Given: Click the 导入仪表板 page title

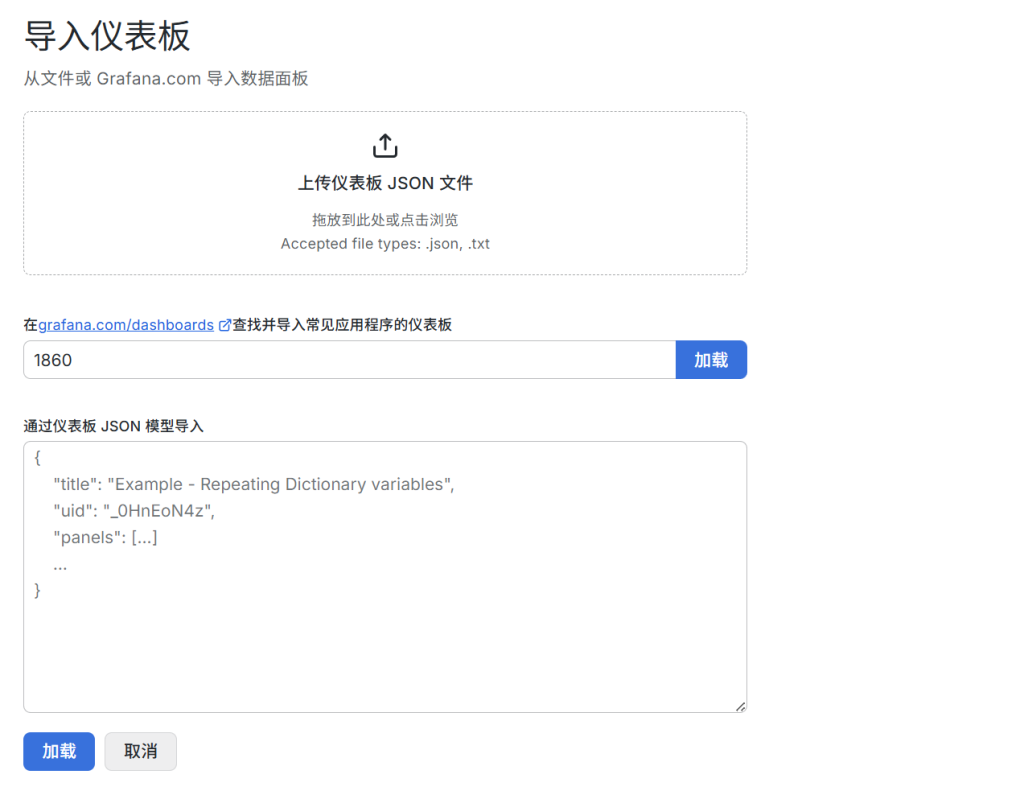Looking at the screenshot, I should [x=107, y=37].
